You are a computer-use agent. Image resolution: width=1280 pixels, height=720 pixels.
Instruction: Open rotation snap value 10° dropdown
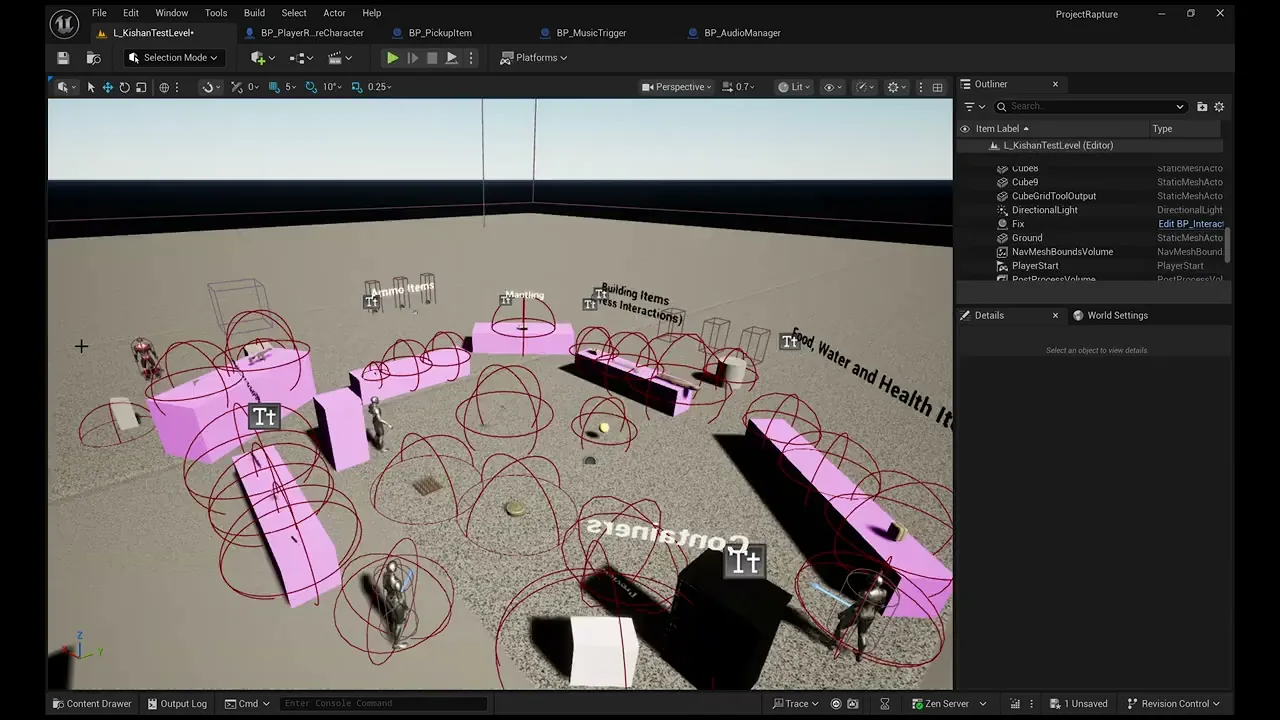pos(333,87)
